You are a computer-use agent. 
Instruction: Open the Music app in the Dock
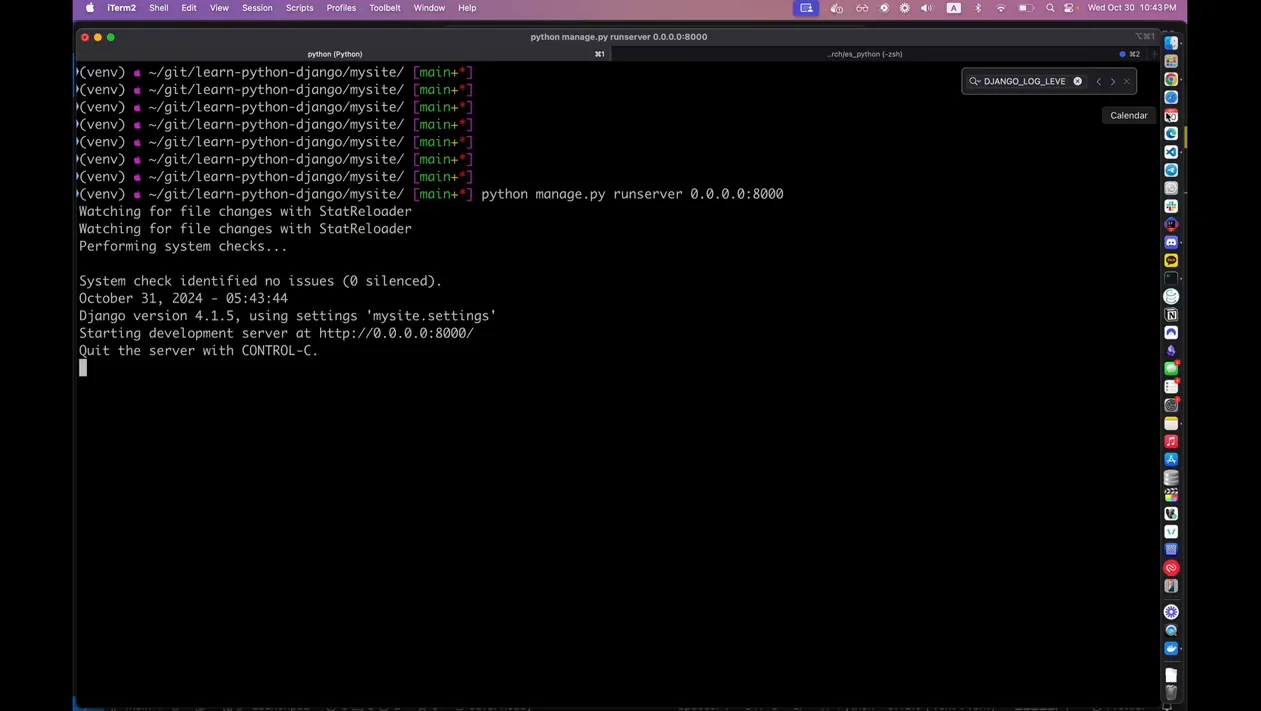1171,441
